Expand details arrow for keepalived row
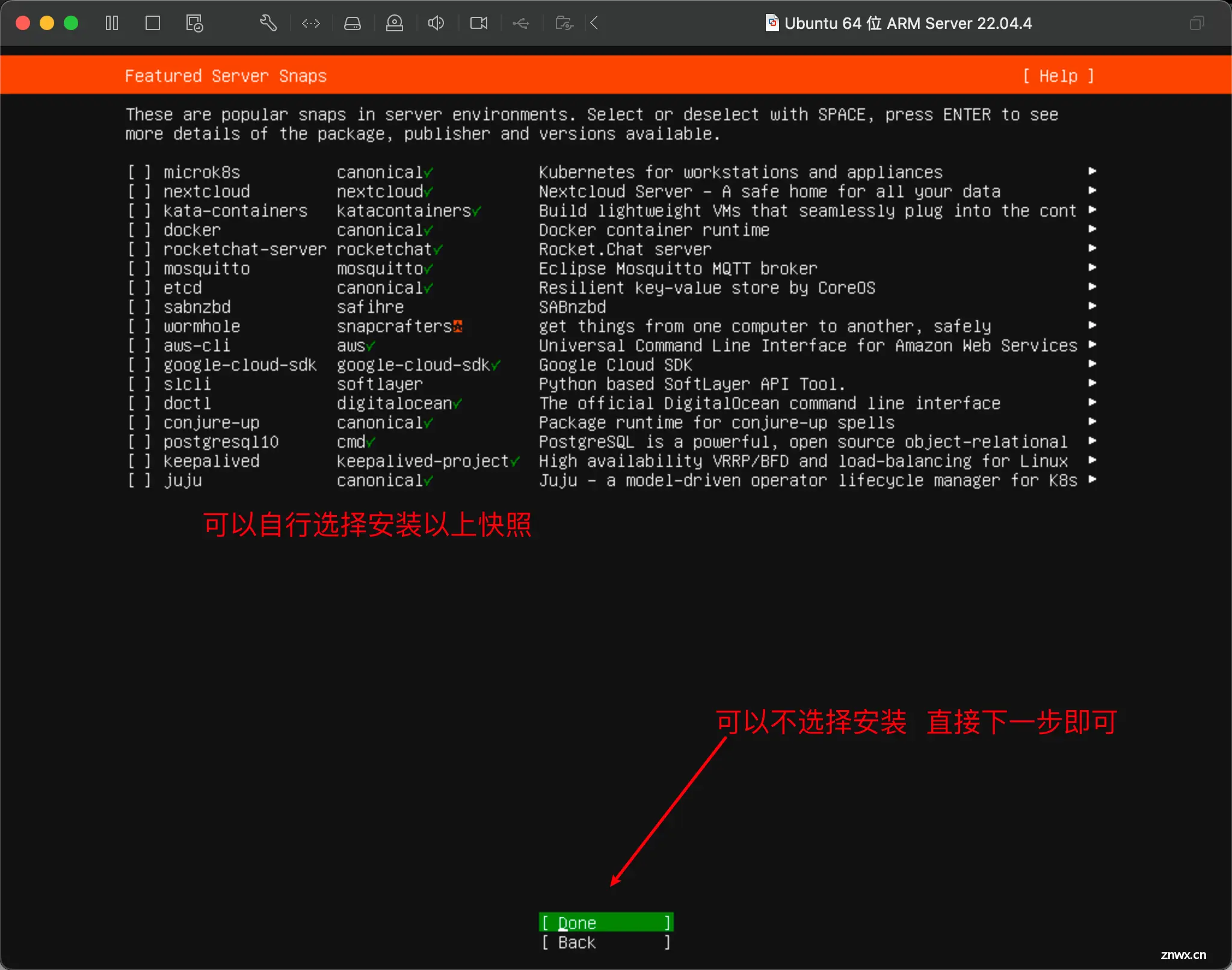The height and width of the screenshot is (970, 1232). pyautogui.click(x=1092, y=460)
